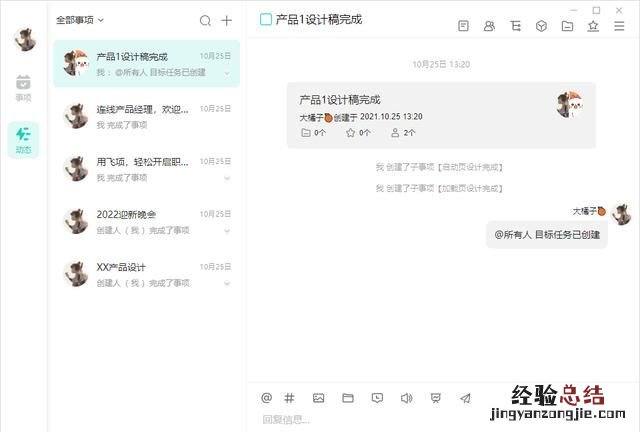Open the members icon in header

coord(489,26)
